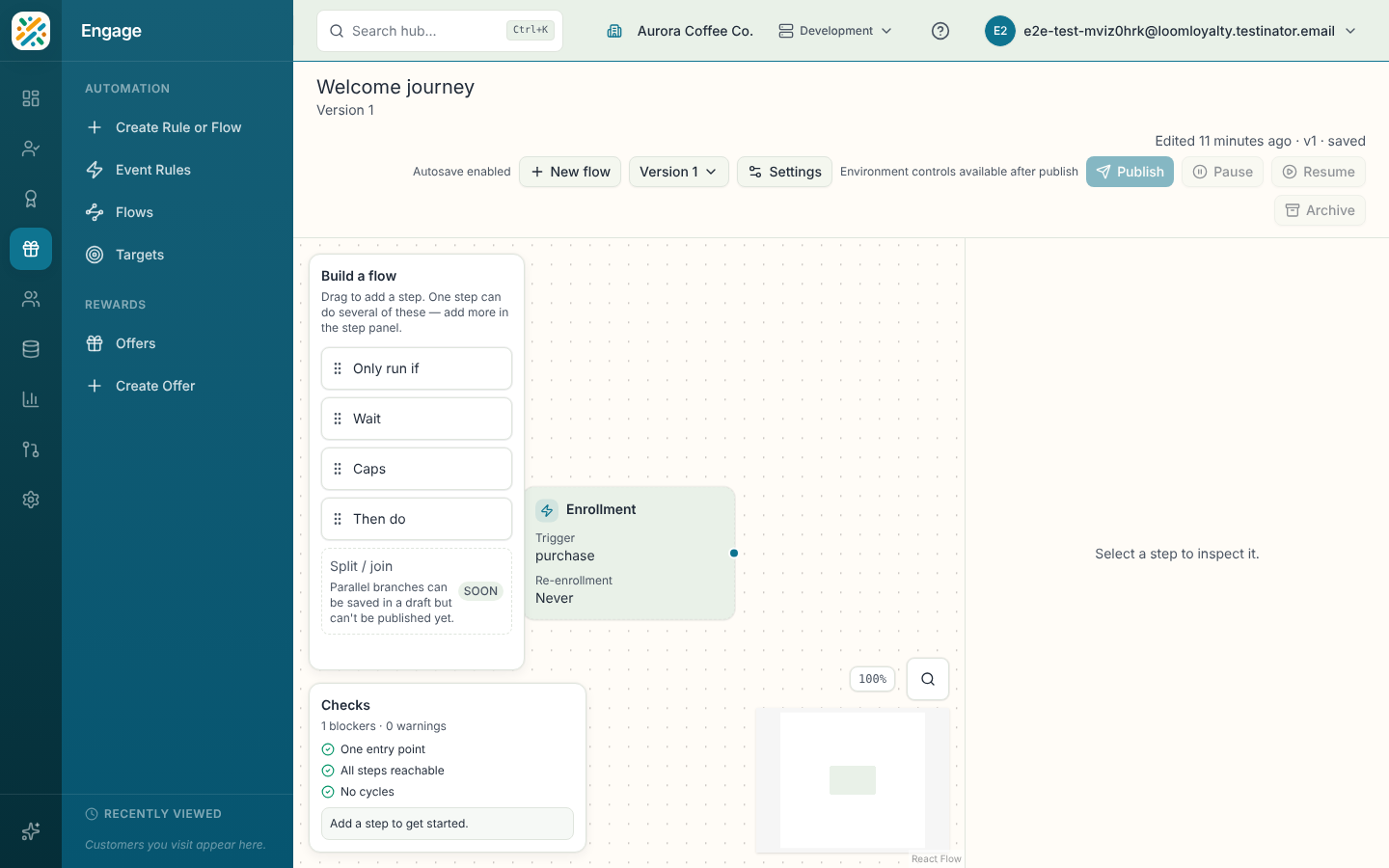The image size is (1389, 868).
Task: Click the Archive button
Action: pos(1320,210)
